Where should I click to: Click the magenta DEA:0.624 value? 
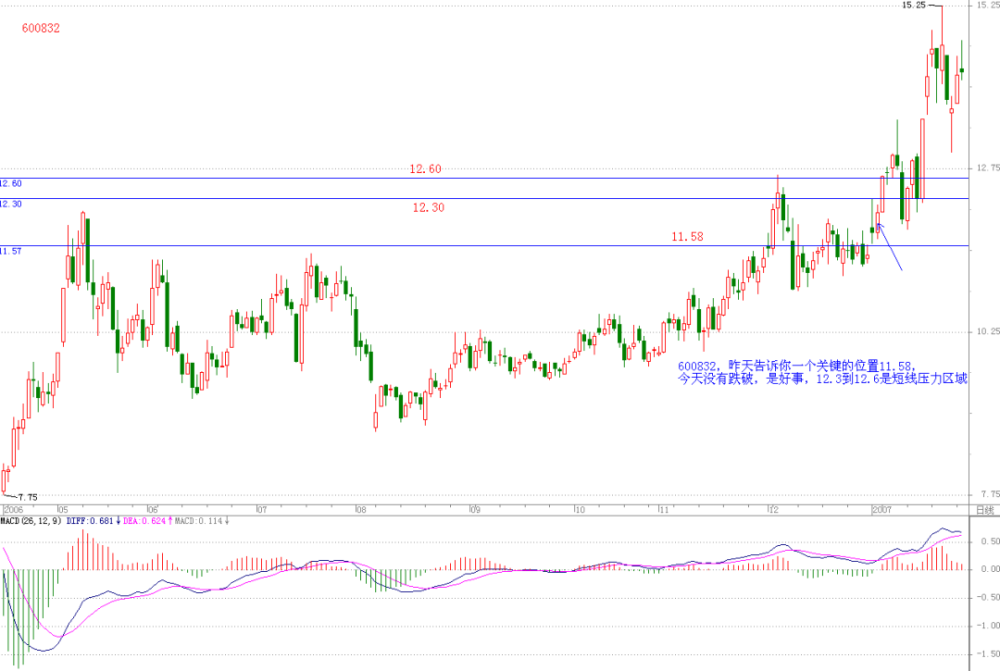tap(145, 521)
